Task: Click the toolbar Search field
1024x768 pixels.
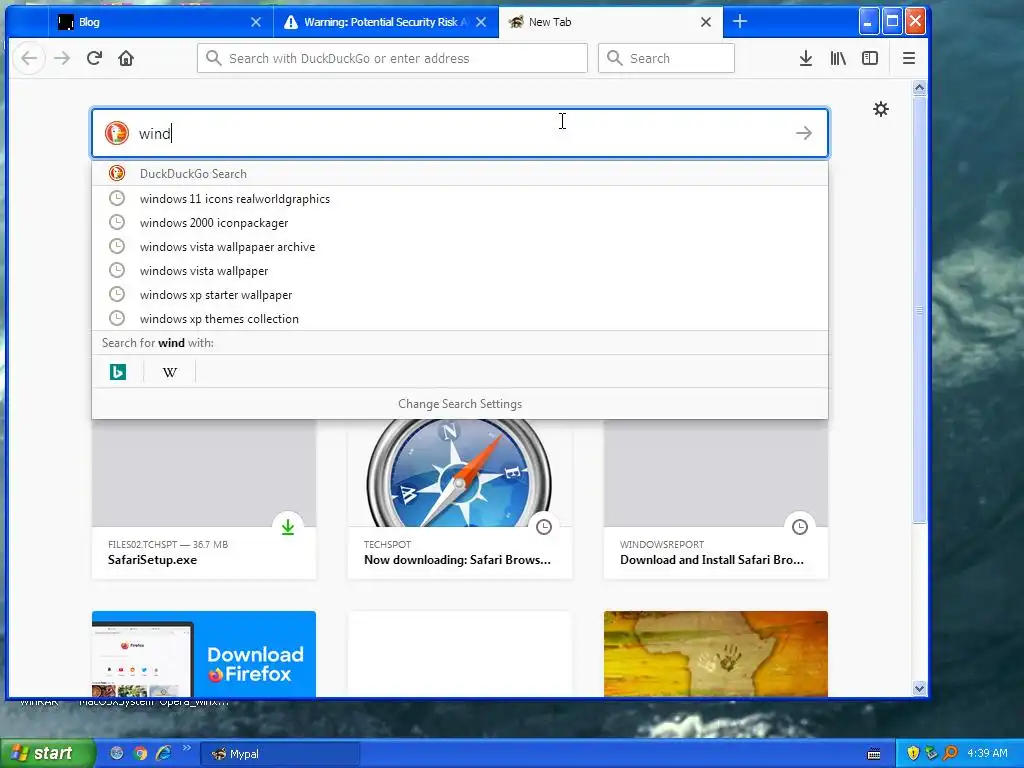Action: coord(666,58)
